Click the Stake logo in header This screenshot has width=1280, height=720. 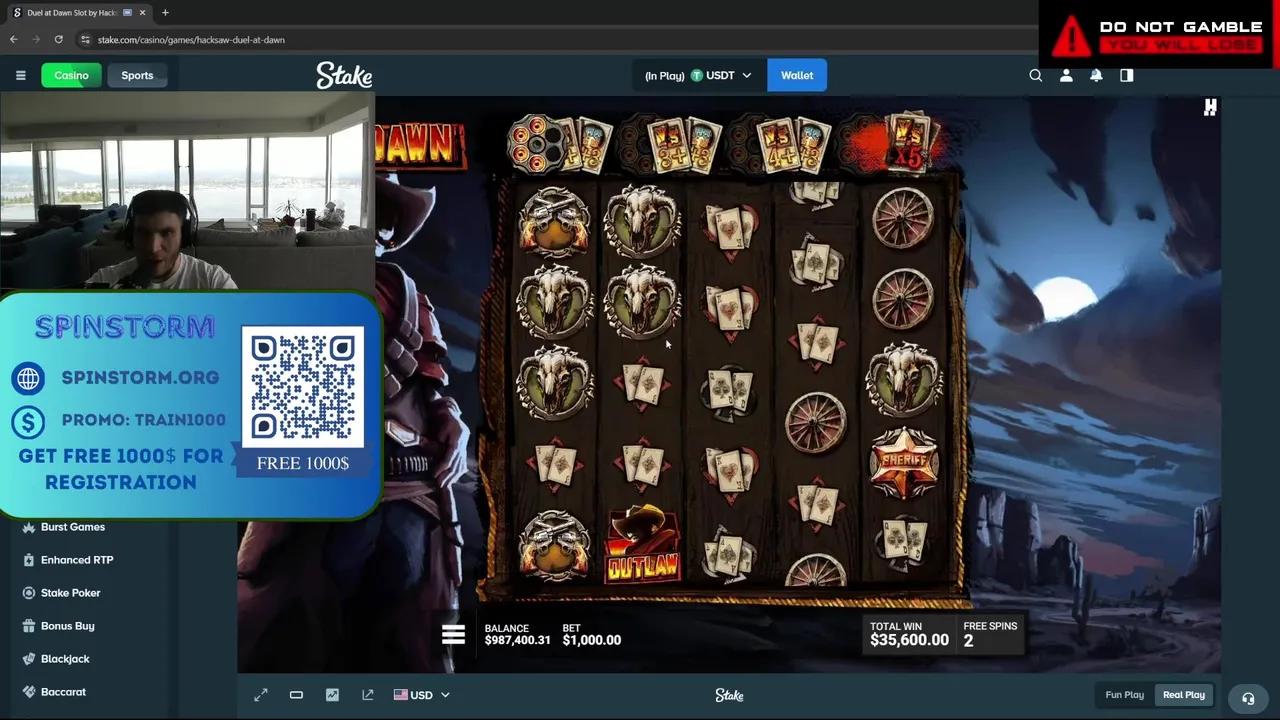344,75
